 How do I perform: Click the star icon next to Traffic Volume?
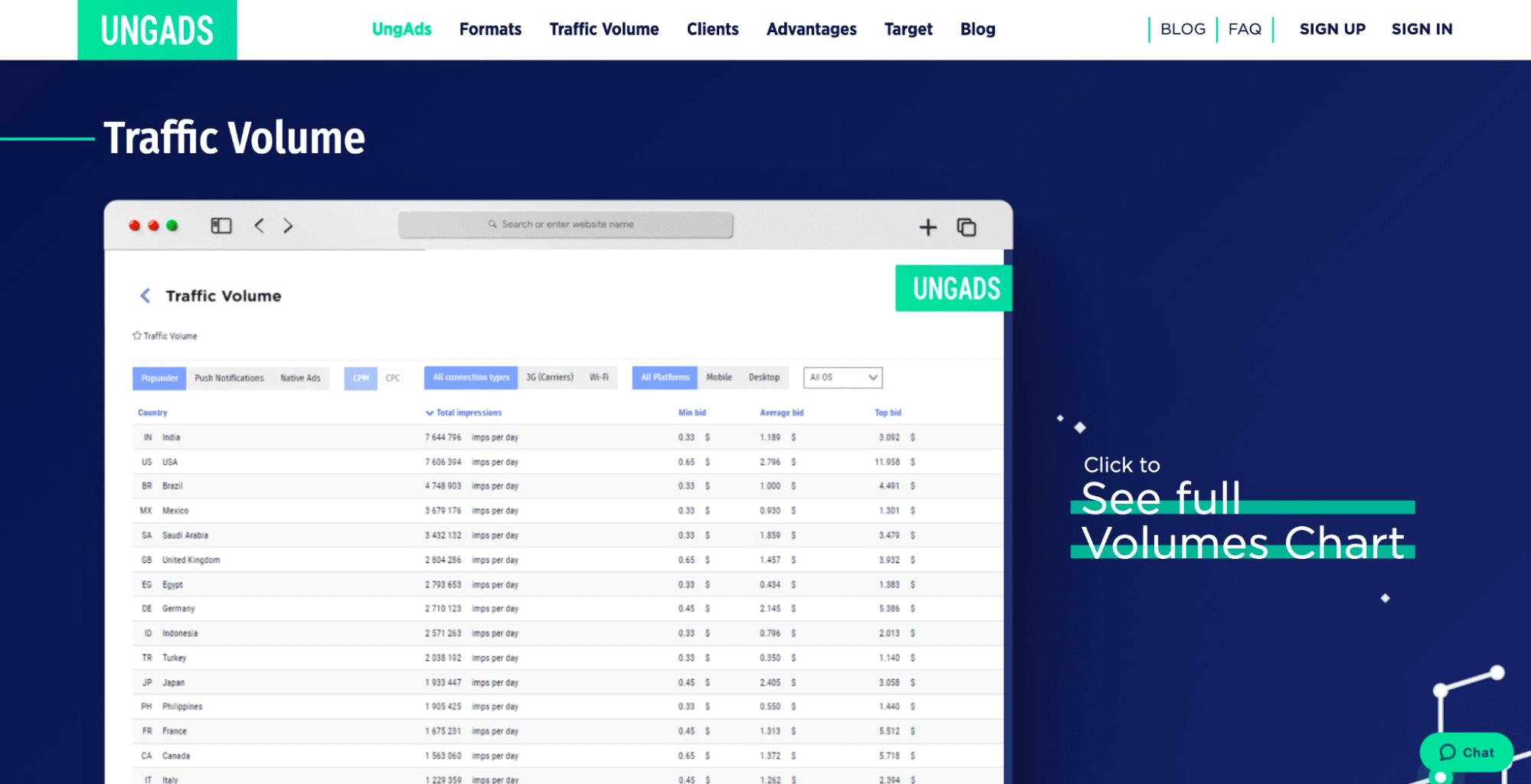136,335
